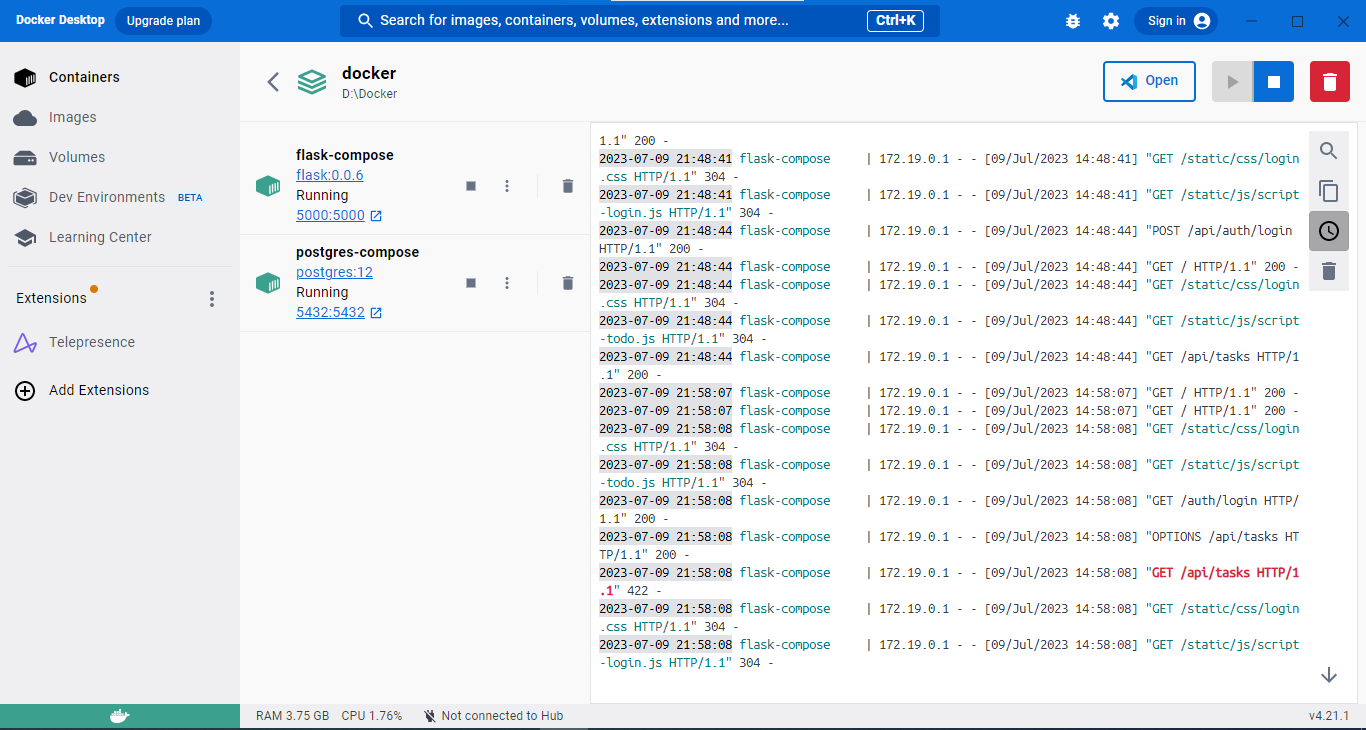Screen dimensions: 1366x730
Task: Collapse back using the left chevron arrow
Action: [x=273, y=81]
